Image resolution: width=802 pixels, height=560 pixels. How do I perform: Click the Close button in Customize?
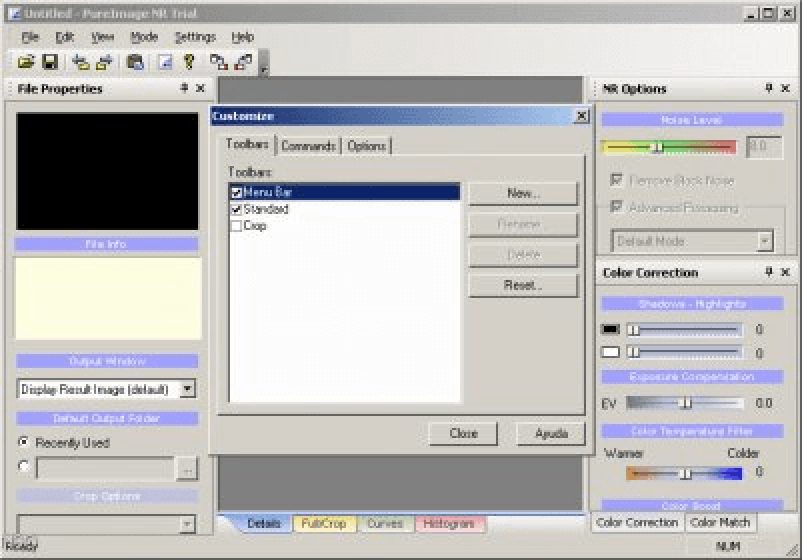[463, 433]
